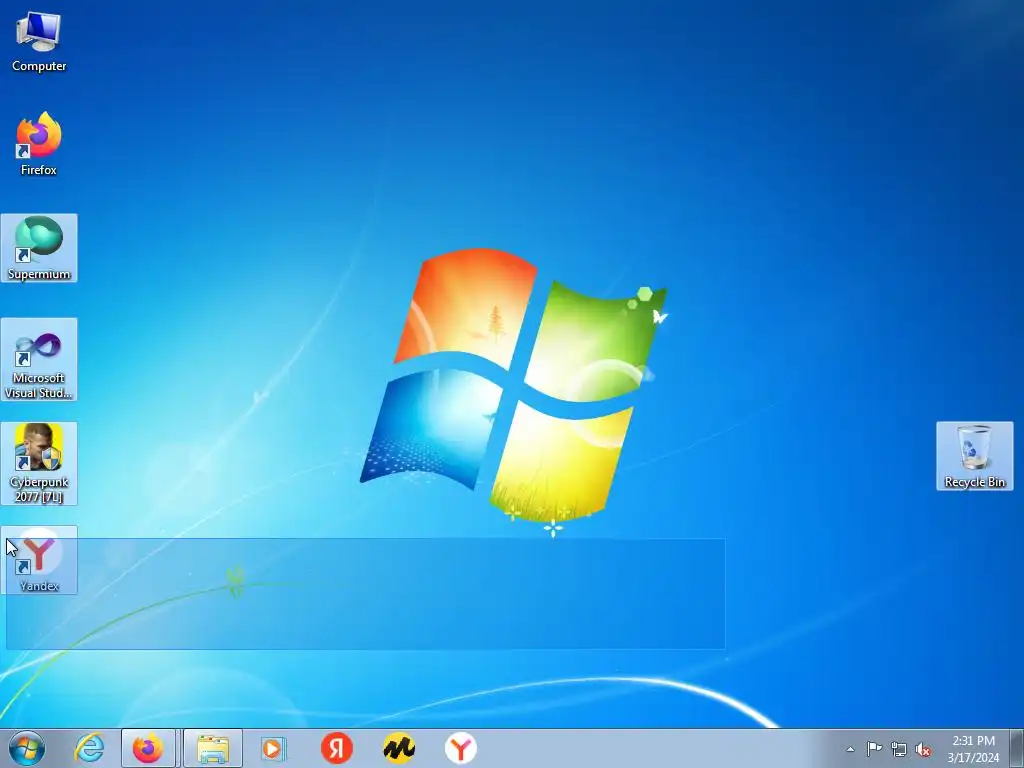Launch Yandex Browser from the taskbar
Screen dimensions: 1024x768
(x=460, y=748)
